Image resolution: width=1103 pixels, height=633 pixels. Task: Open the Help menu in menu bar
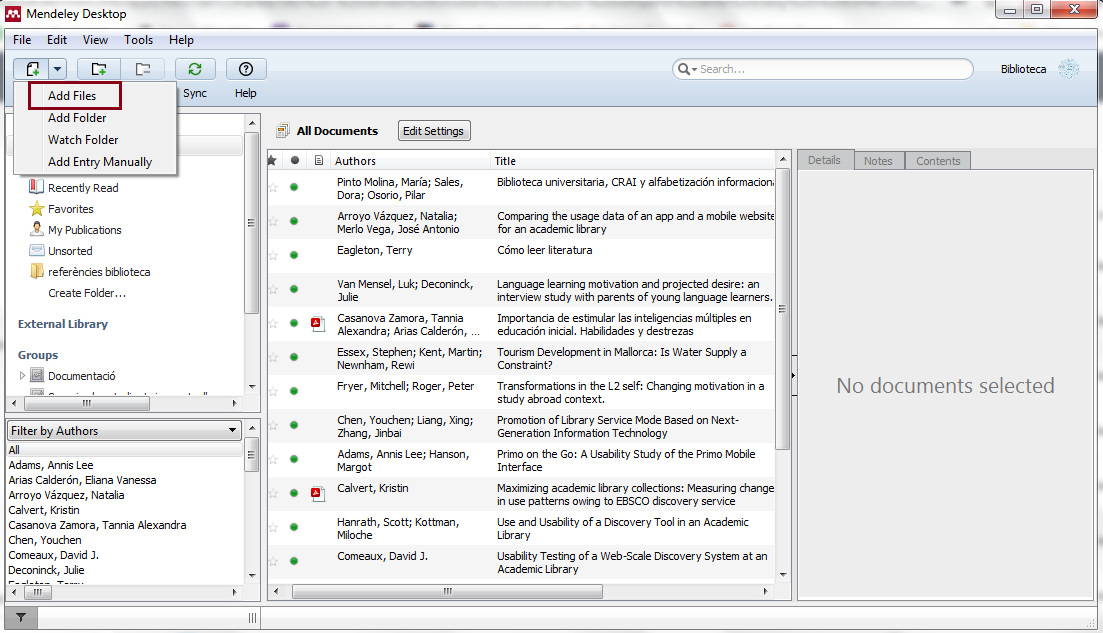[x=181, y=40]
